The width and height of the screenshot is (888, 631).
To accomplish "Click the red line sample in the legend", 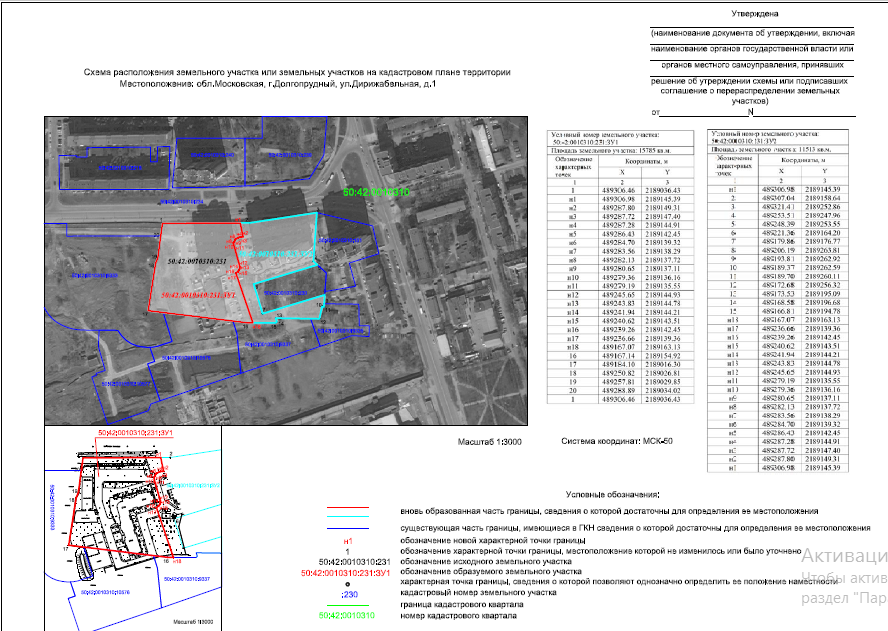I will tap(348, 508).
